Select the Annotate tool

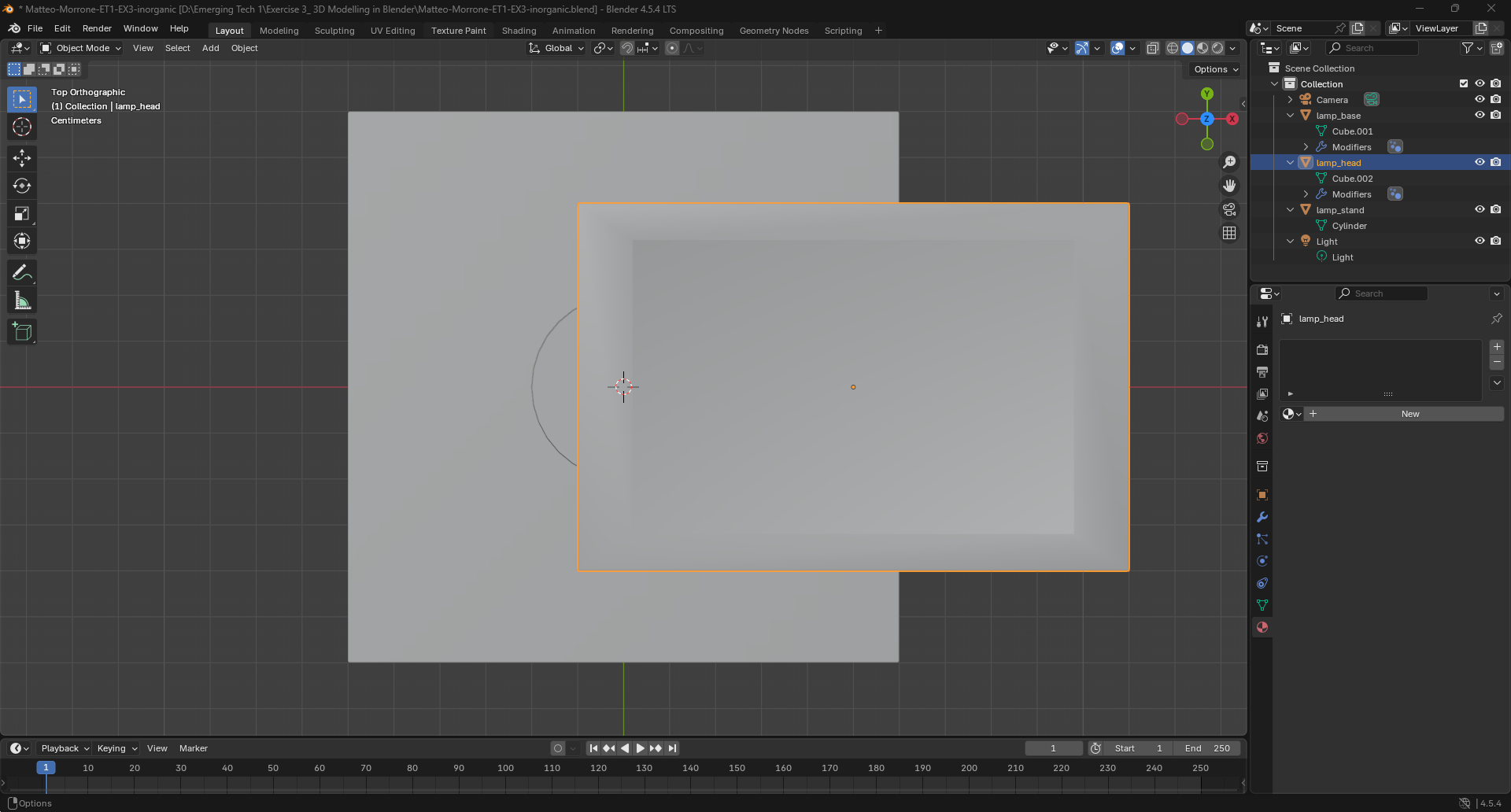22,271
